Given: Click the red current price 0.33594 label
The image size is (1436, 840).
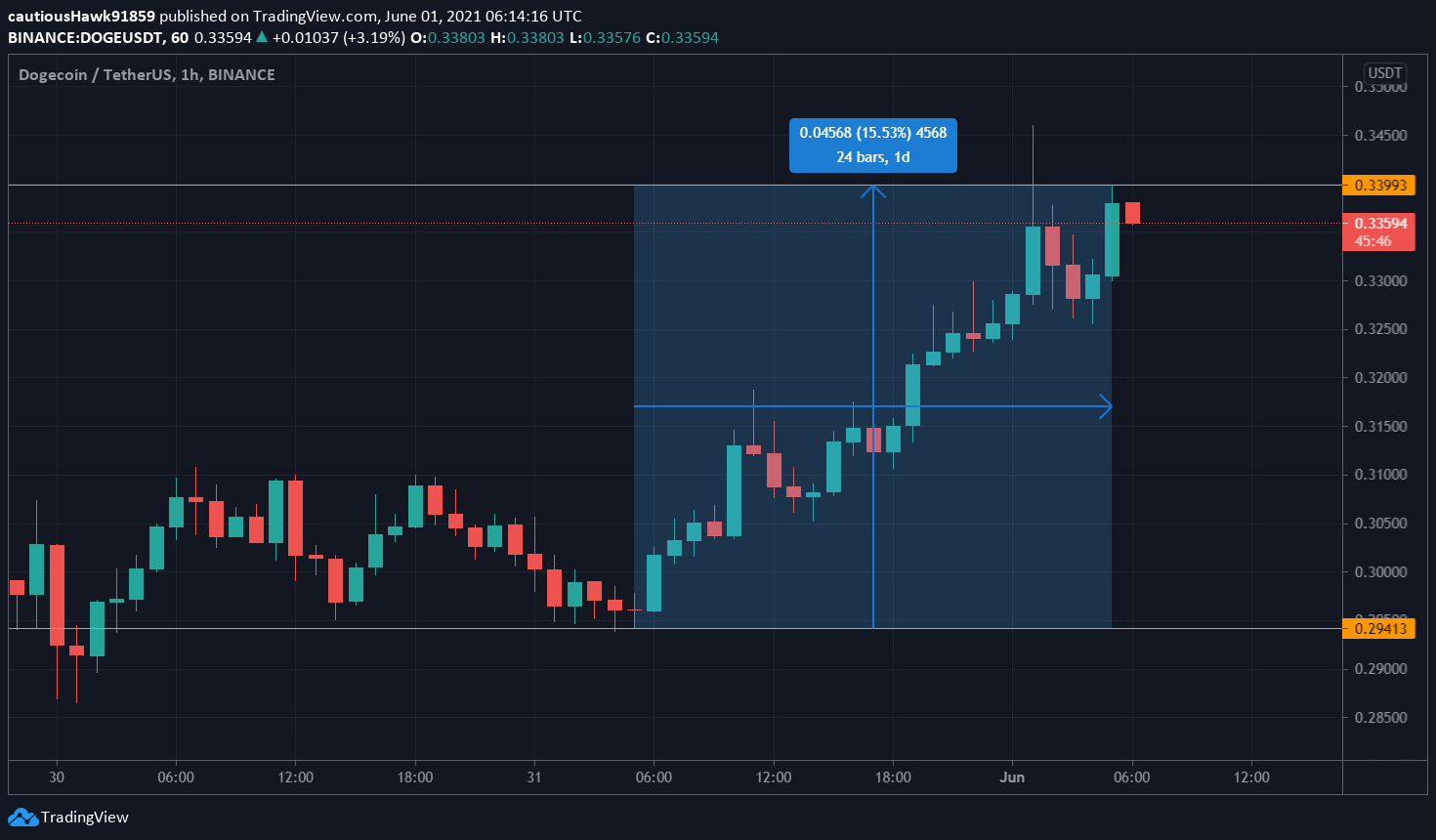Looking at the screenshot, I should 1378,231.
